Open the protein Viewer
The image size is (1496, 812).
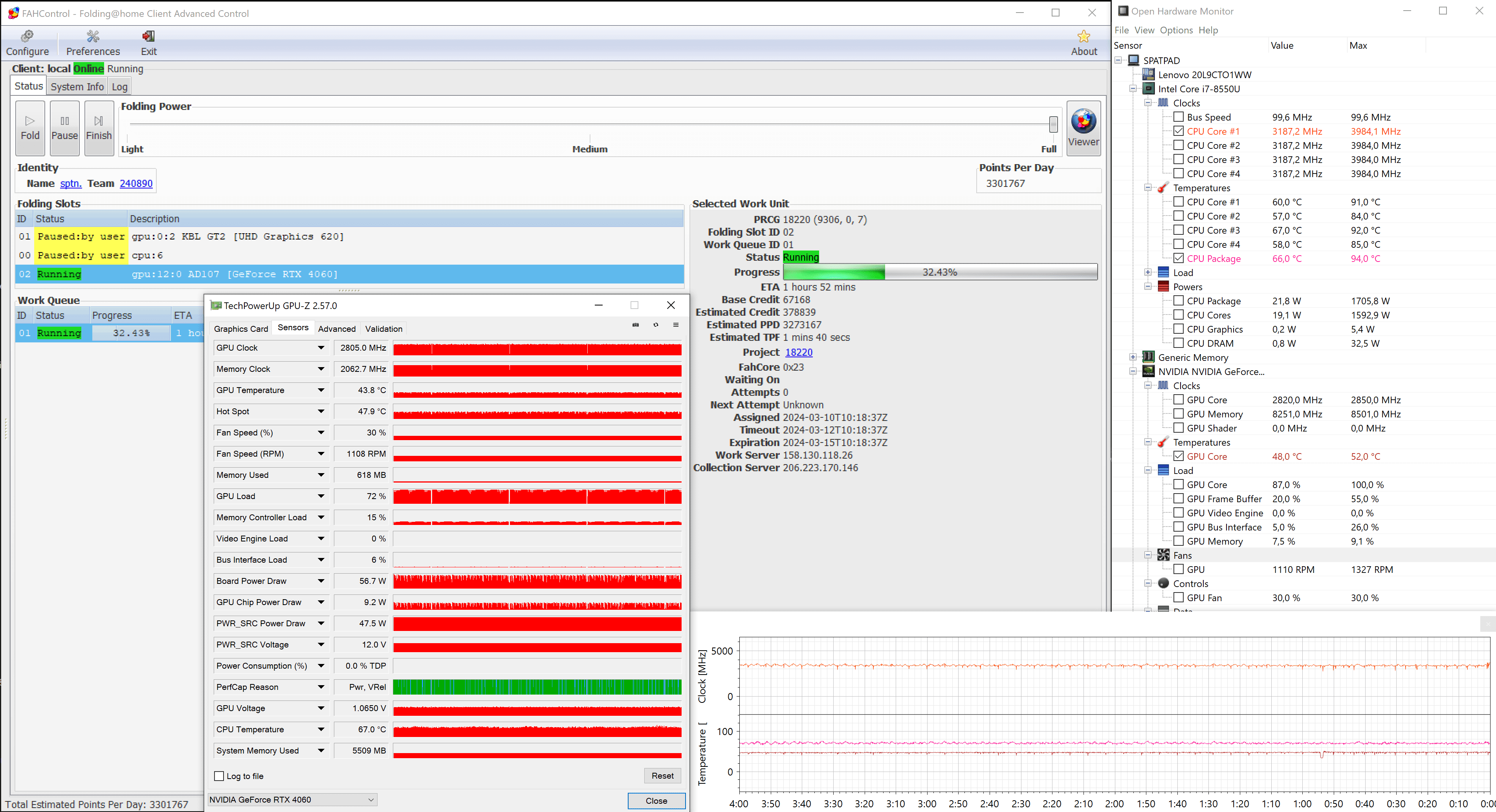coord(1083,128)
